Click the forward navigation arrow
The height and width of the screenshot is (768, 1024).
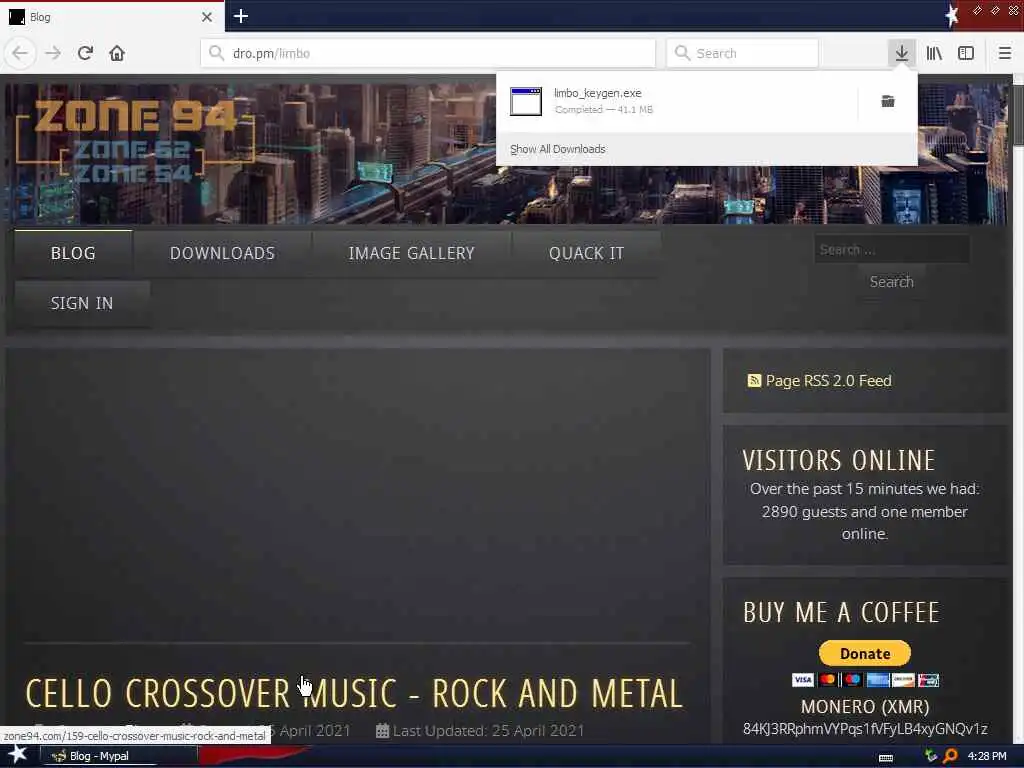coord(53,53)
